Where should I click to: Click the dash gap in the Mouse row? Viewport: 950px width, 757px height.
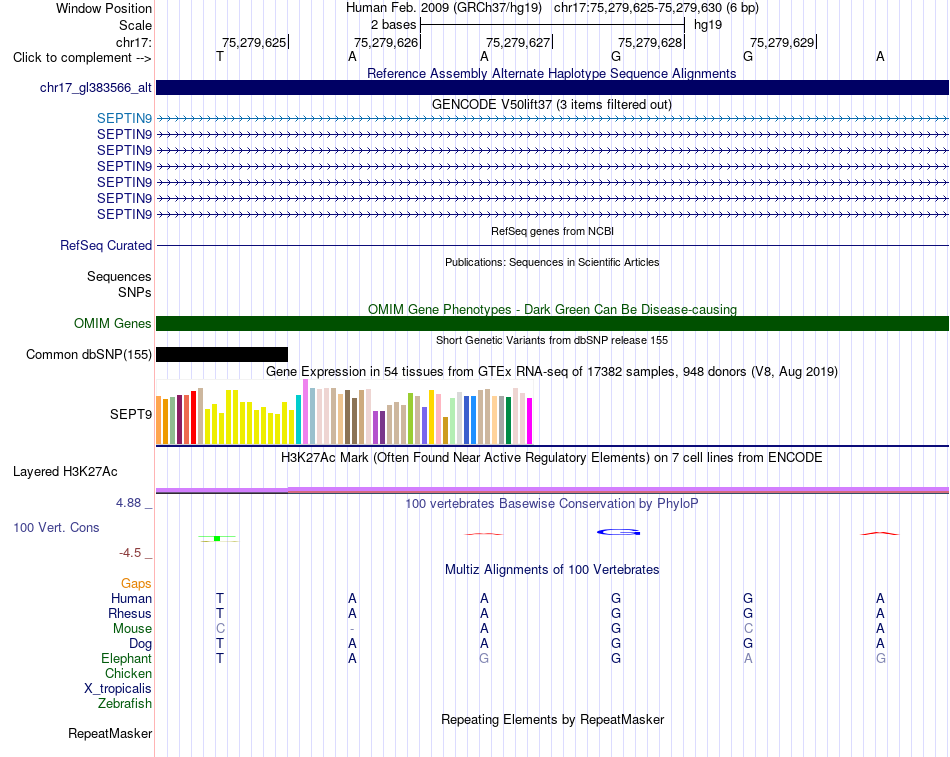click(x=352, y=629)
